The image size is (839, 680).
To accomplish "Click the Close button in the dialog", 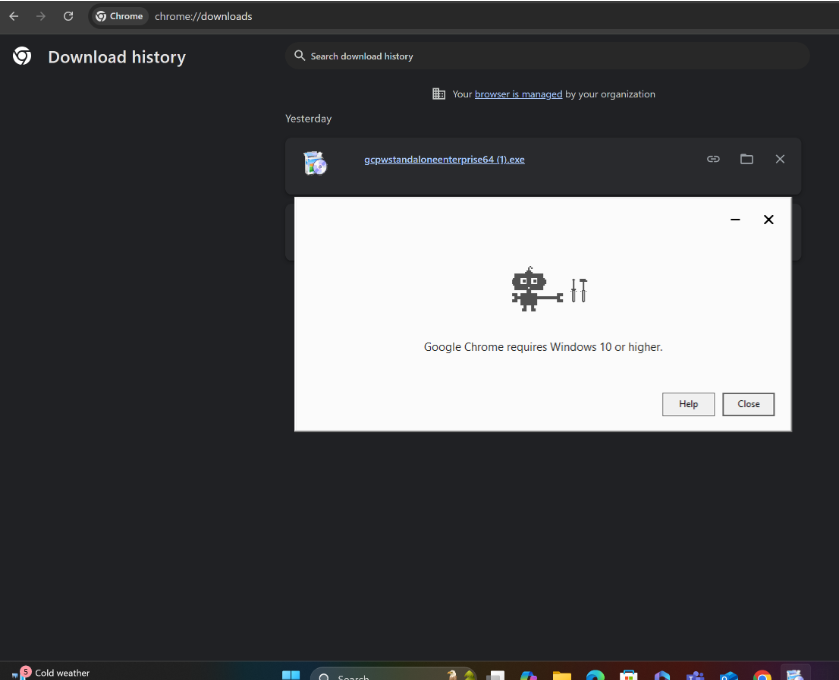I will tap(748, 404).
